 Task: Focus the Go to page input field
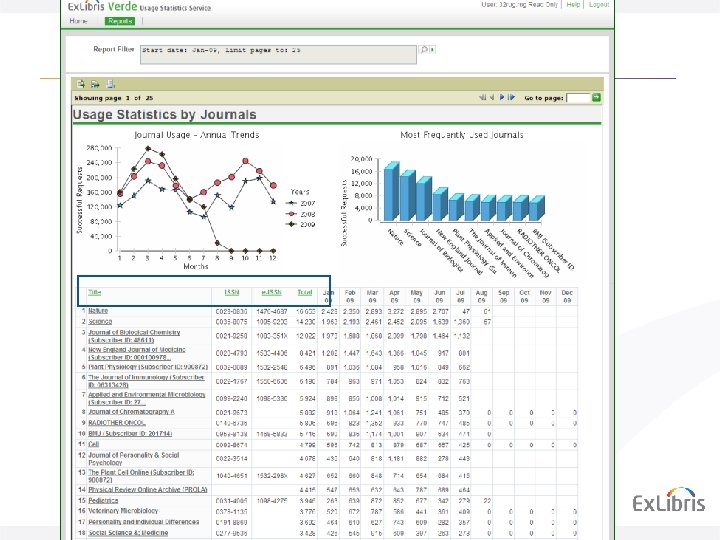(x=578, y=98)
